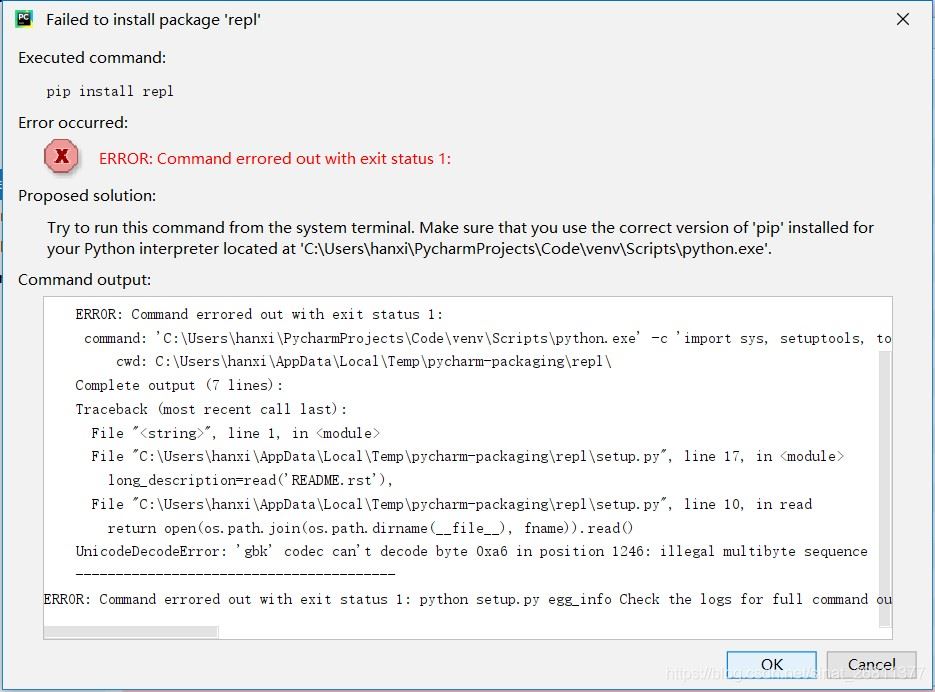Dismiss the dialog using Cancel
The height and width of the screenshot is (692, 935).
point(871,665)
